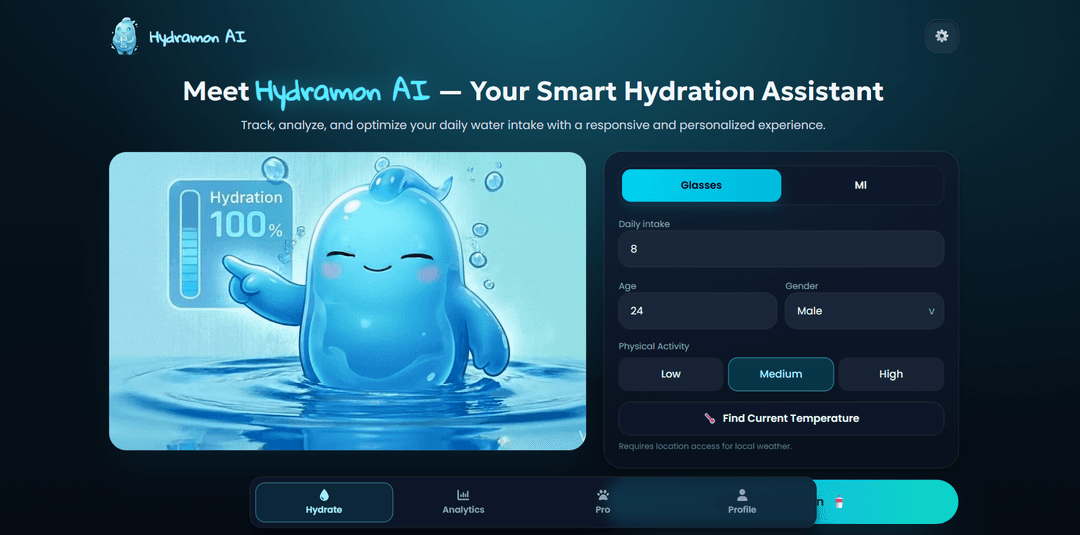This screenshot has width=1080, height=535.
Task: Click Hydramon AI brand text in header
Action: [198, 36]
